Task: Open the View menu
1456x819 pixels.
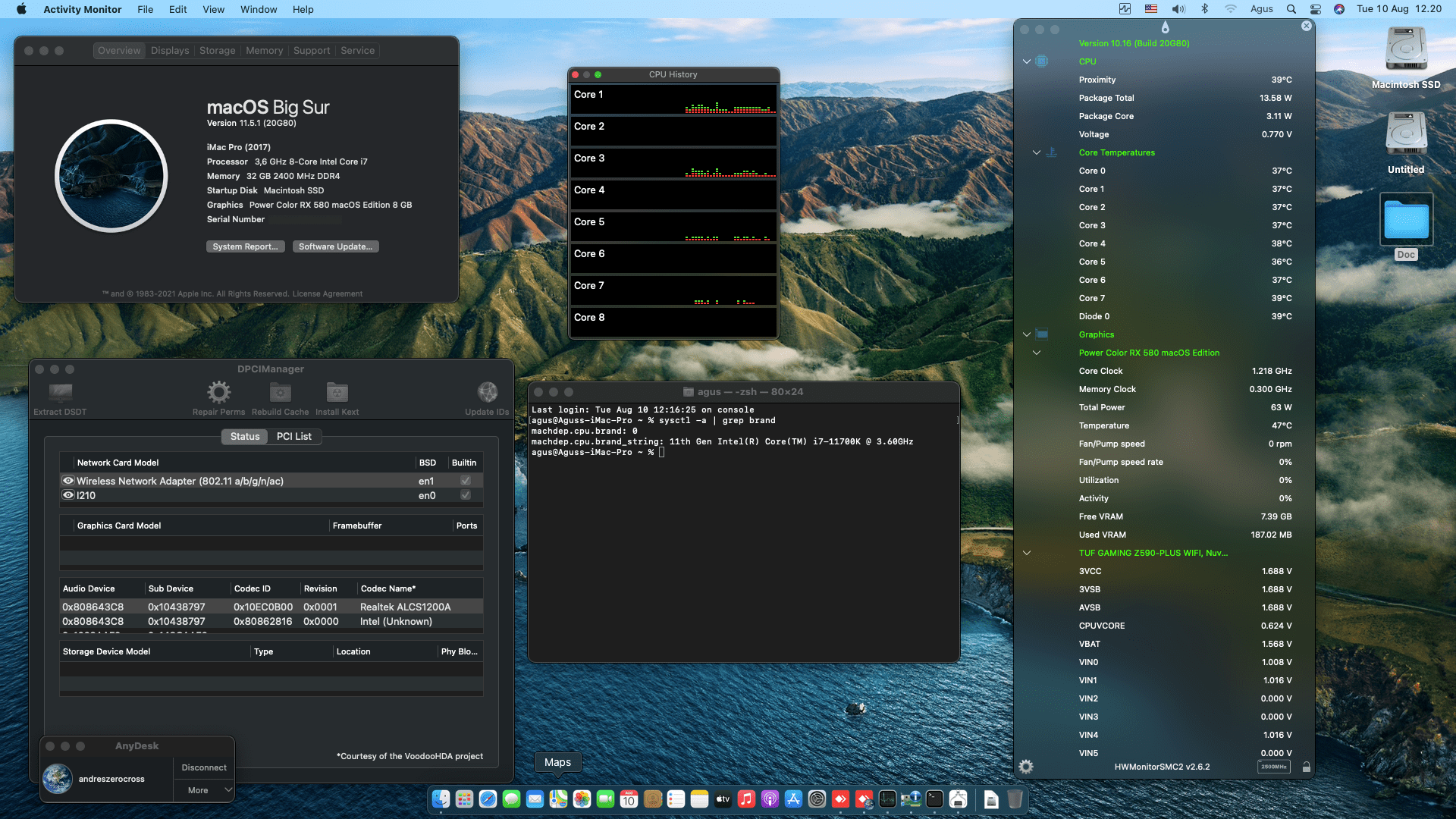Action: pos(213,9)
